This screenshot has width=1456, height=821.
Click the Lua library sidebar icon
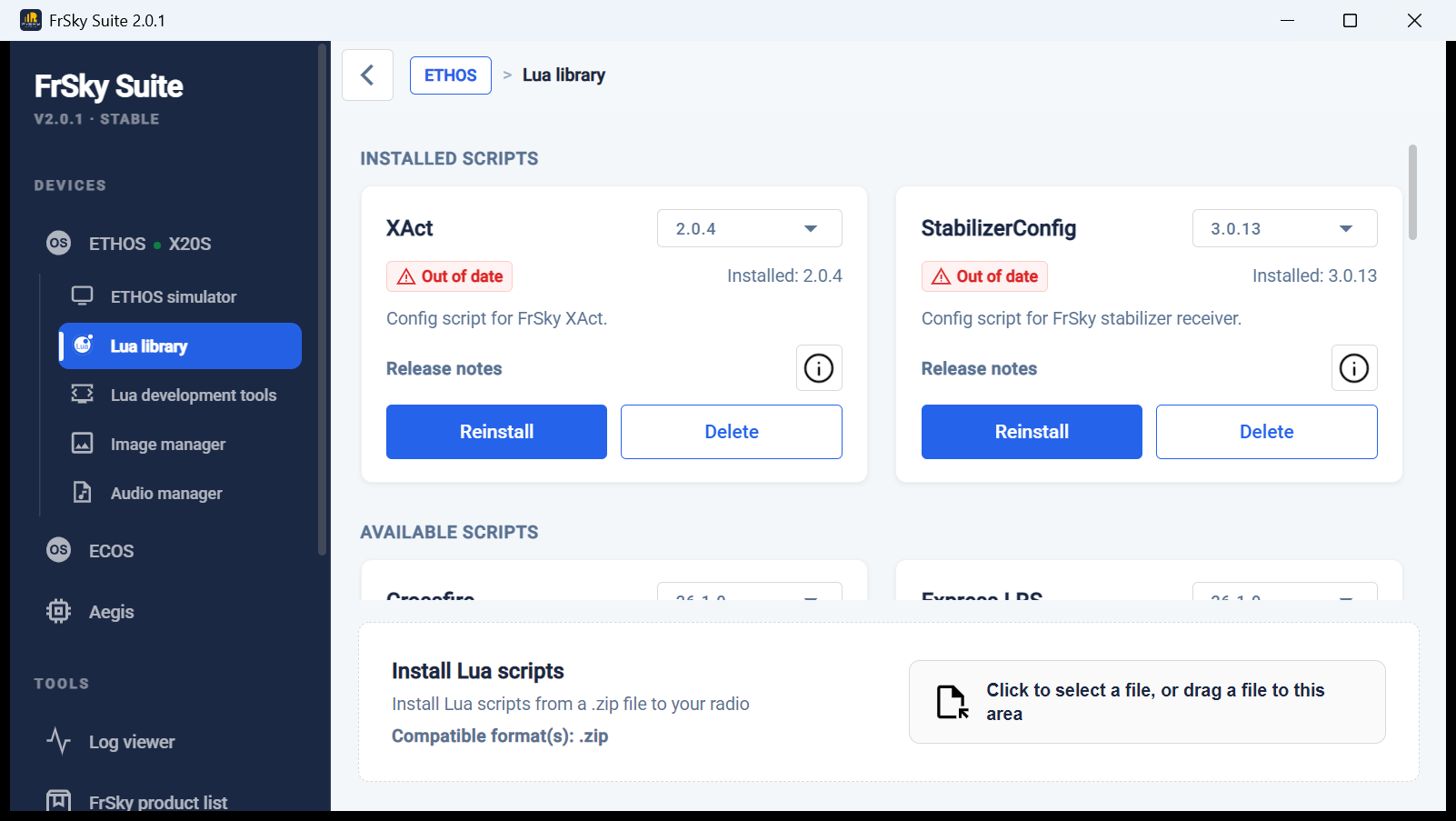83,345
